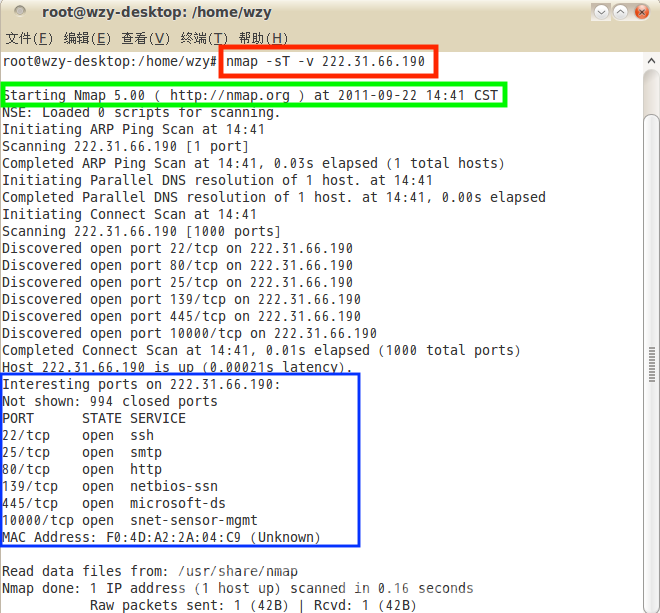Image resolution: width=660 pixels, height=613 pixels.
Task: Click the 'Raw packets sent: 1 (42B)' line
Action: tap(253, 605)
